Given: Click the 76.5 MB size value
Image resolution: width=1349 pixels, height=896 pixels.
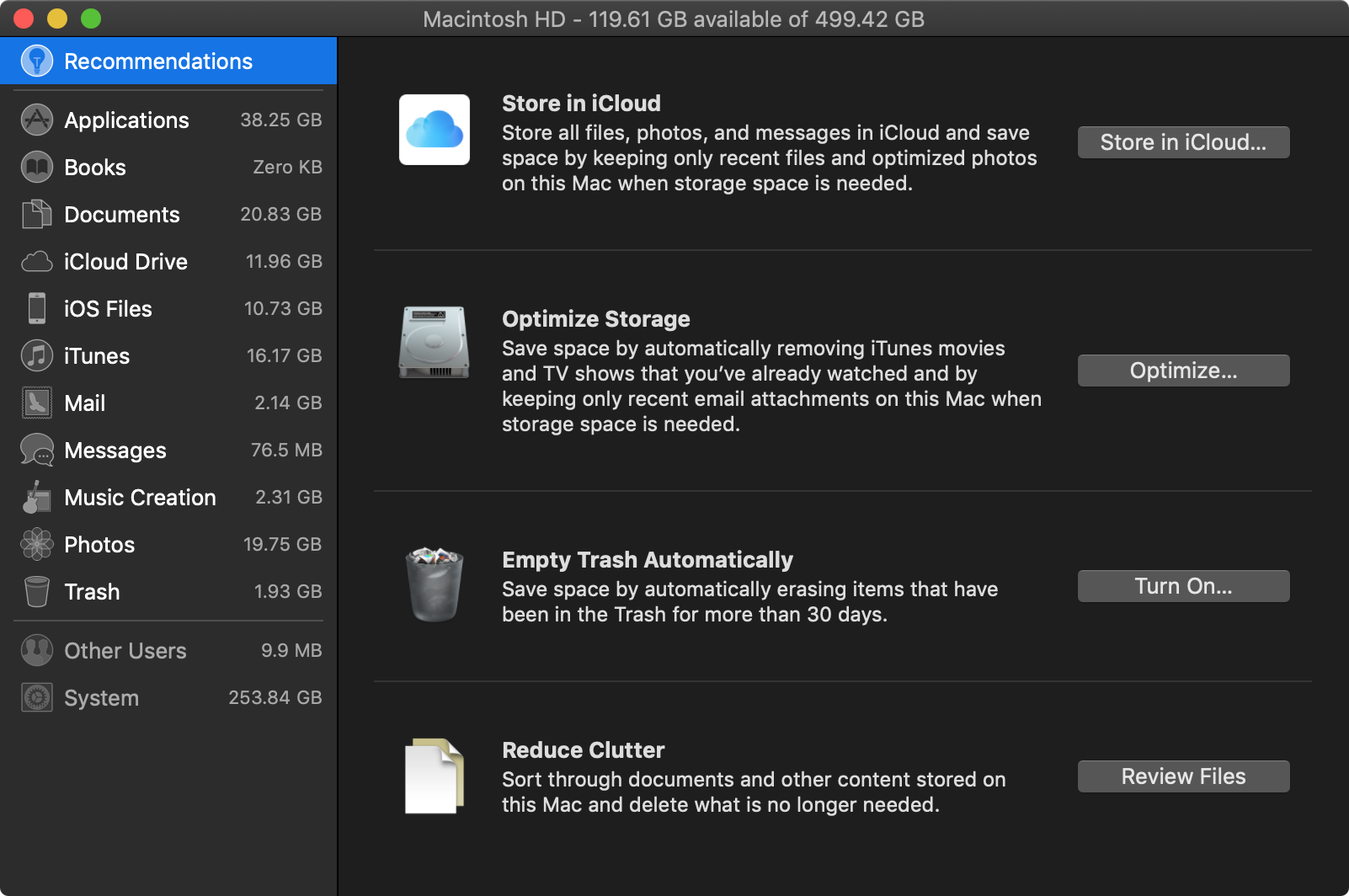Looking at the screenshot, I should pos(286,450).
